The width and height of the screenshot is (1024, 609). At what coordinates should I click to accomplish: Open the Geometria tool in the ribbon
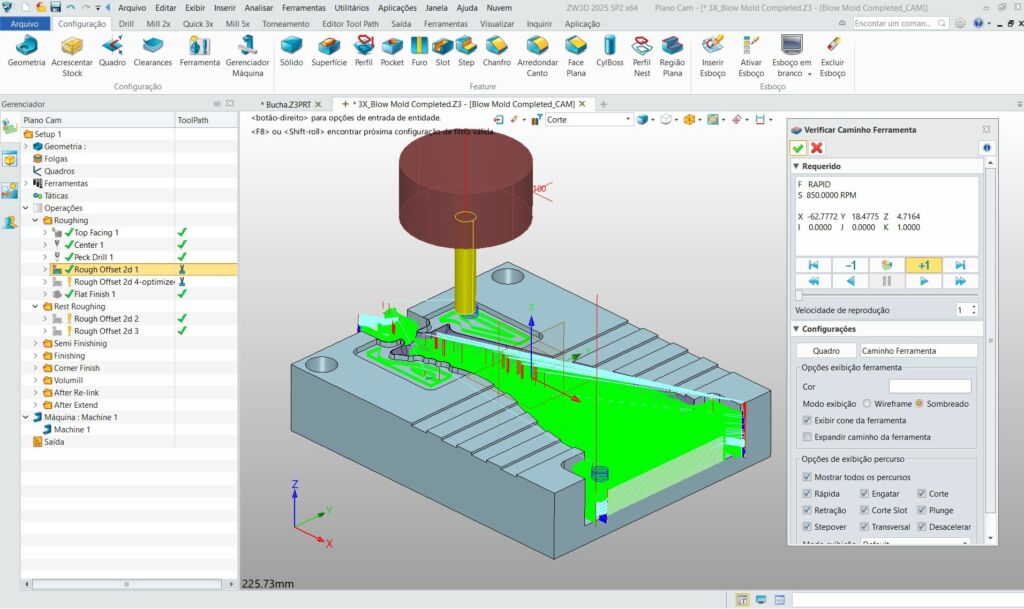coord(26,52)
